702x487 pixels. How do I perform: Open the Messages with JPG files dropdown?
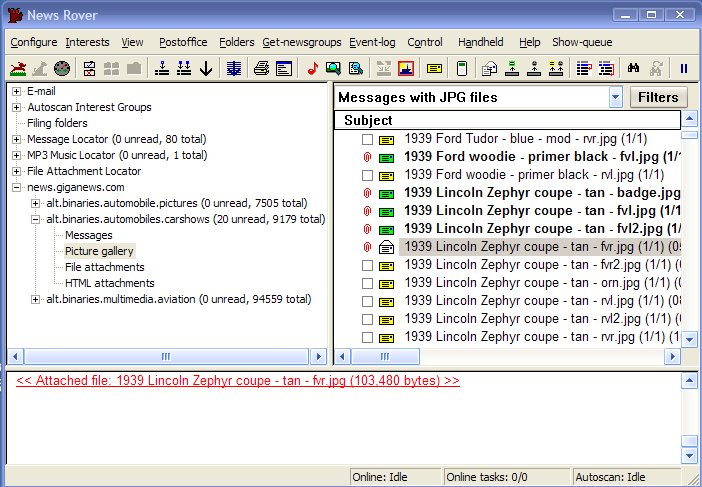click(616, 97)
